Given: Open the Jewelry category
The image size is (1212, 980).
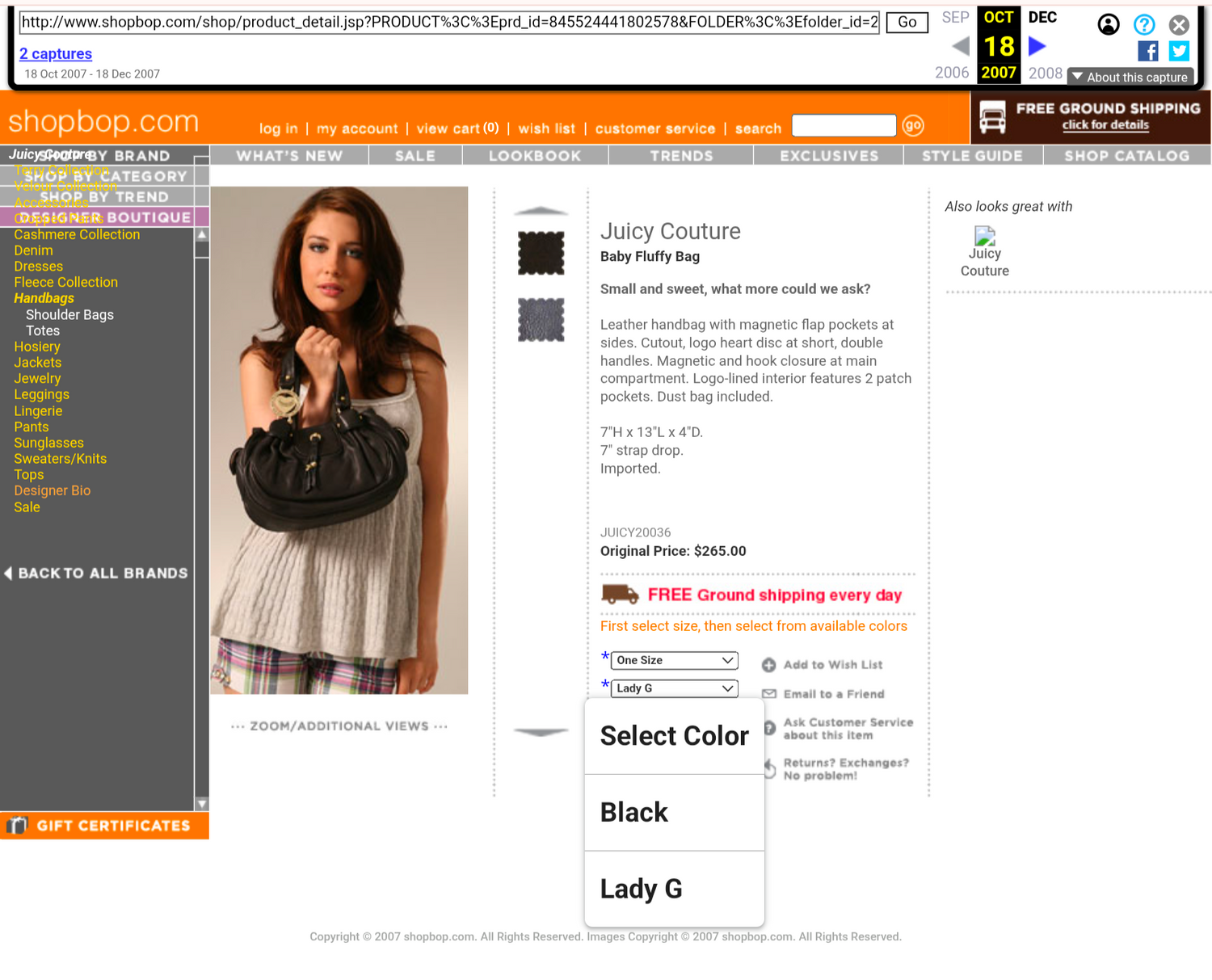Looking at the screenshot, I should click(x=37, y=378).
